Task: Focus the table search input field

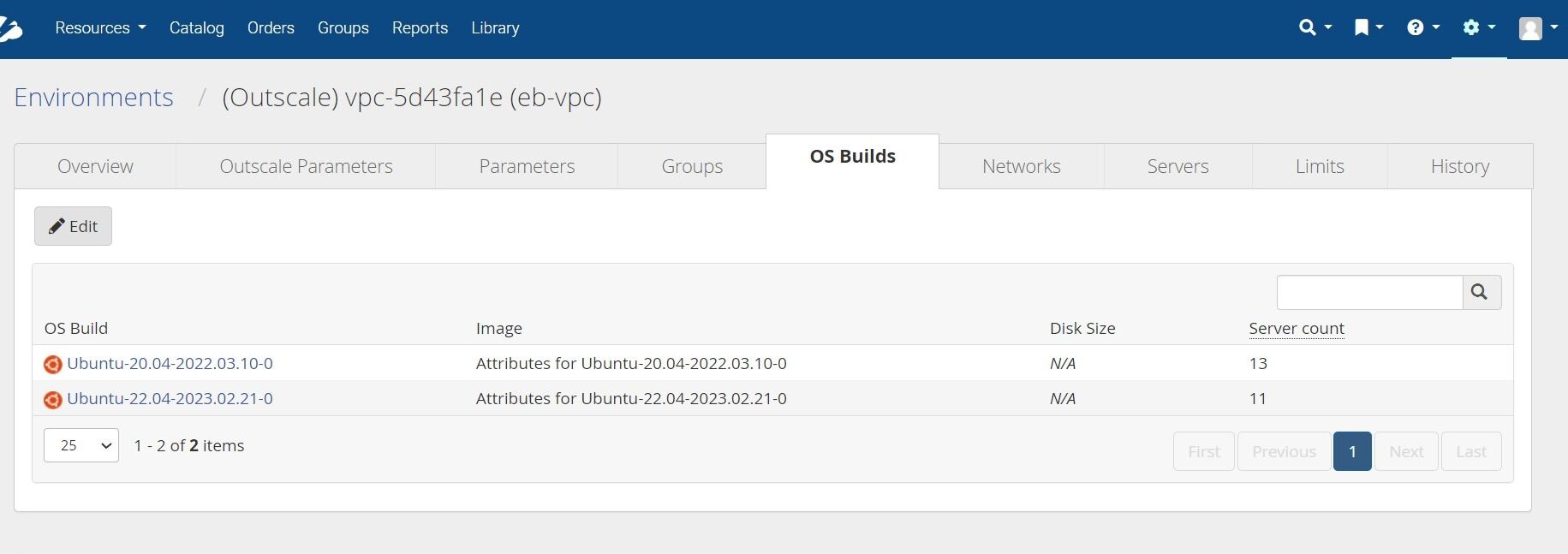Action: tap(1369, 293)
